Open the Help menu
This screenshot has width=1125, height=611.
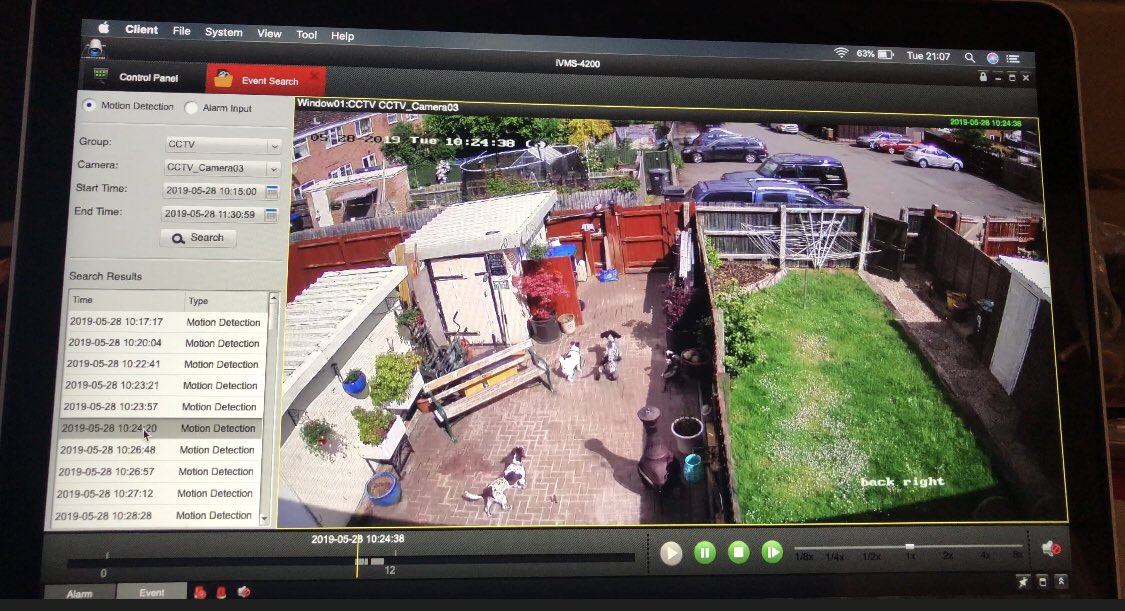[342, 35]
